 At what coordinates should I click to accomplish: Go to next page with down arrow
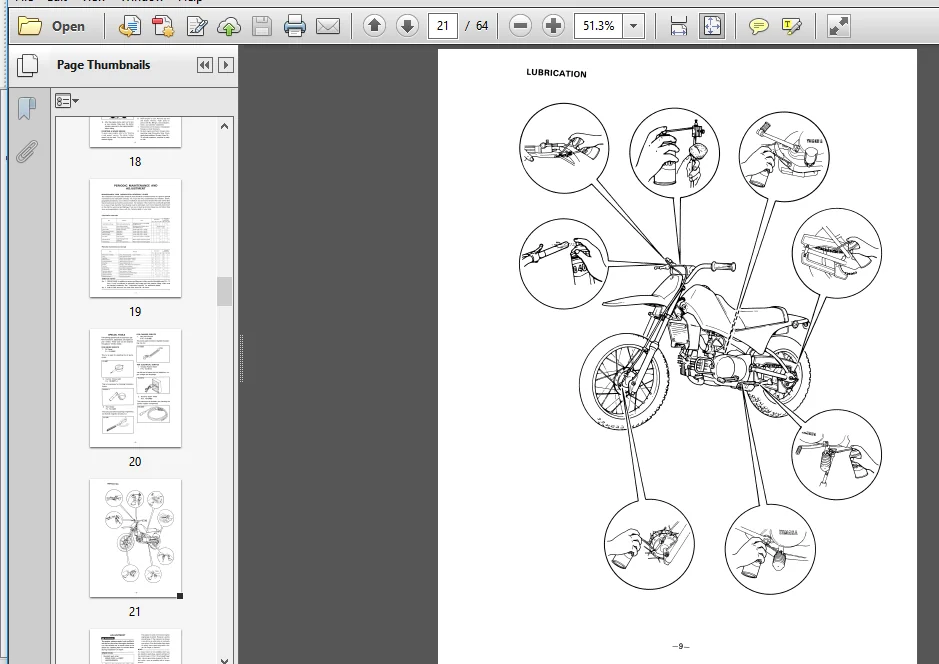pyautogui.click(x=407, y=26)
